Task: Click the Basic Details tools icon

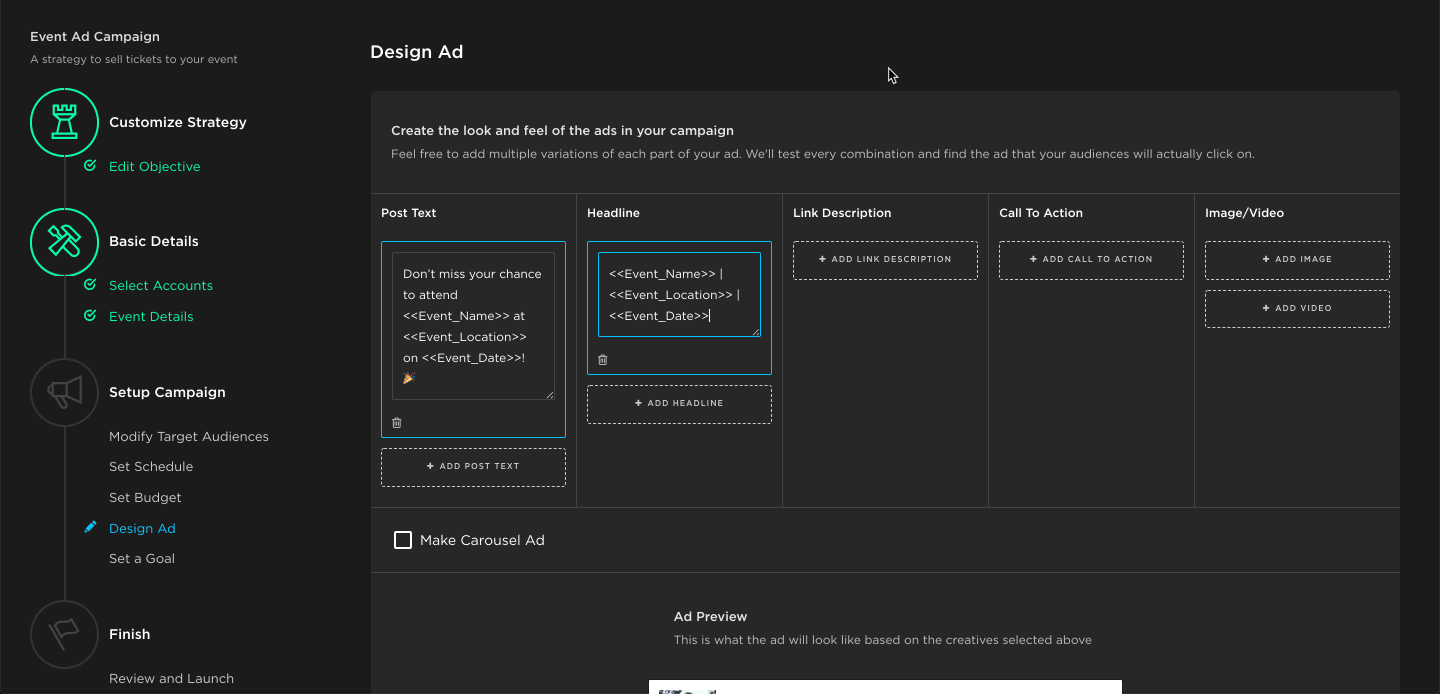Action: click(x=64, y=242)
